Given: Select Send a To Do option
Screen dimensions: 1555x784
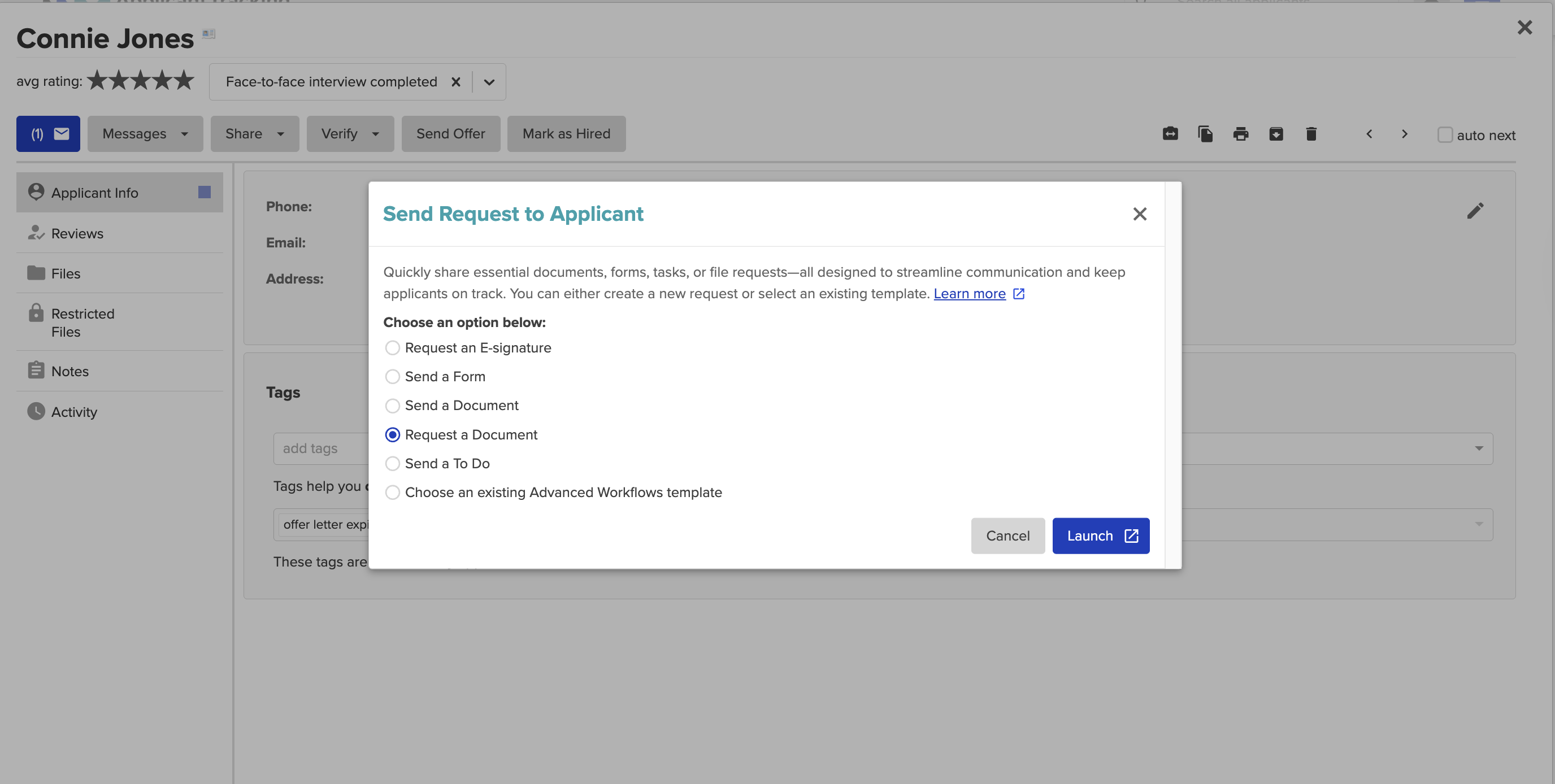Looking at the screenshot, I should click(x=392, y=464).
